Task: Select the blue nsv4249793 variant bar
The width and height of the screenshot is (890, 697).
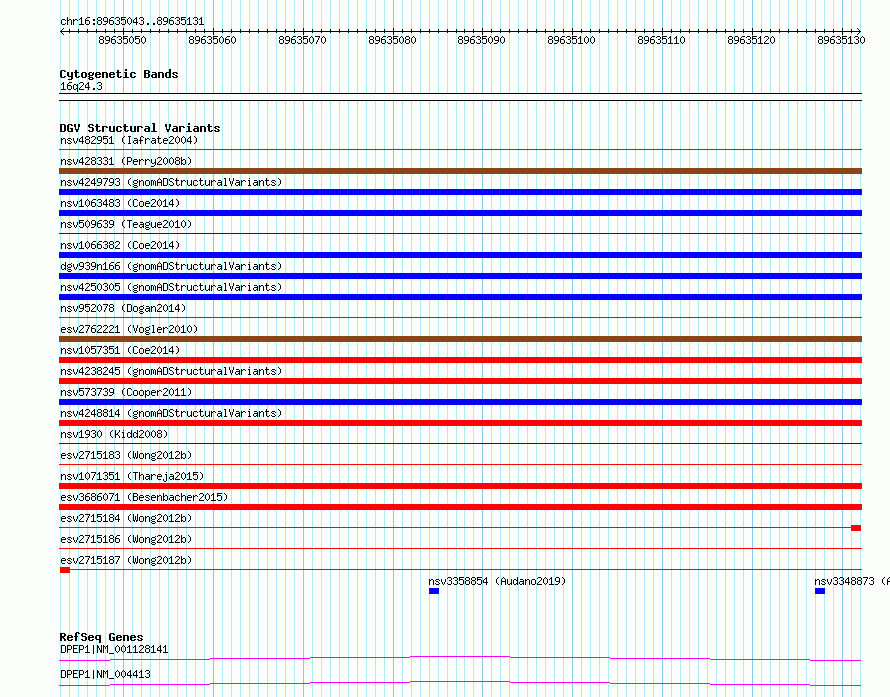Action: coord(460,192)
